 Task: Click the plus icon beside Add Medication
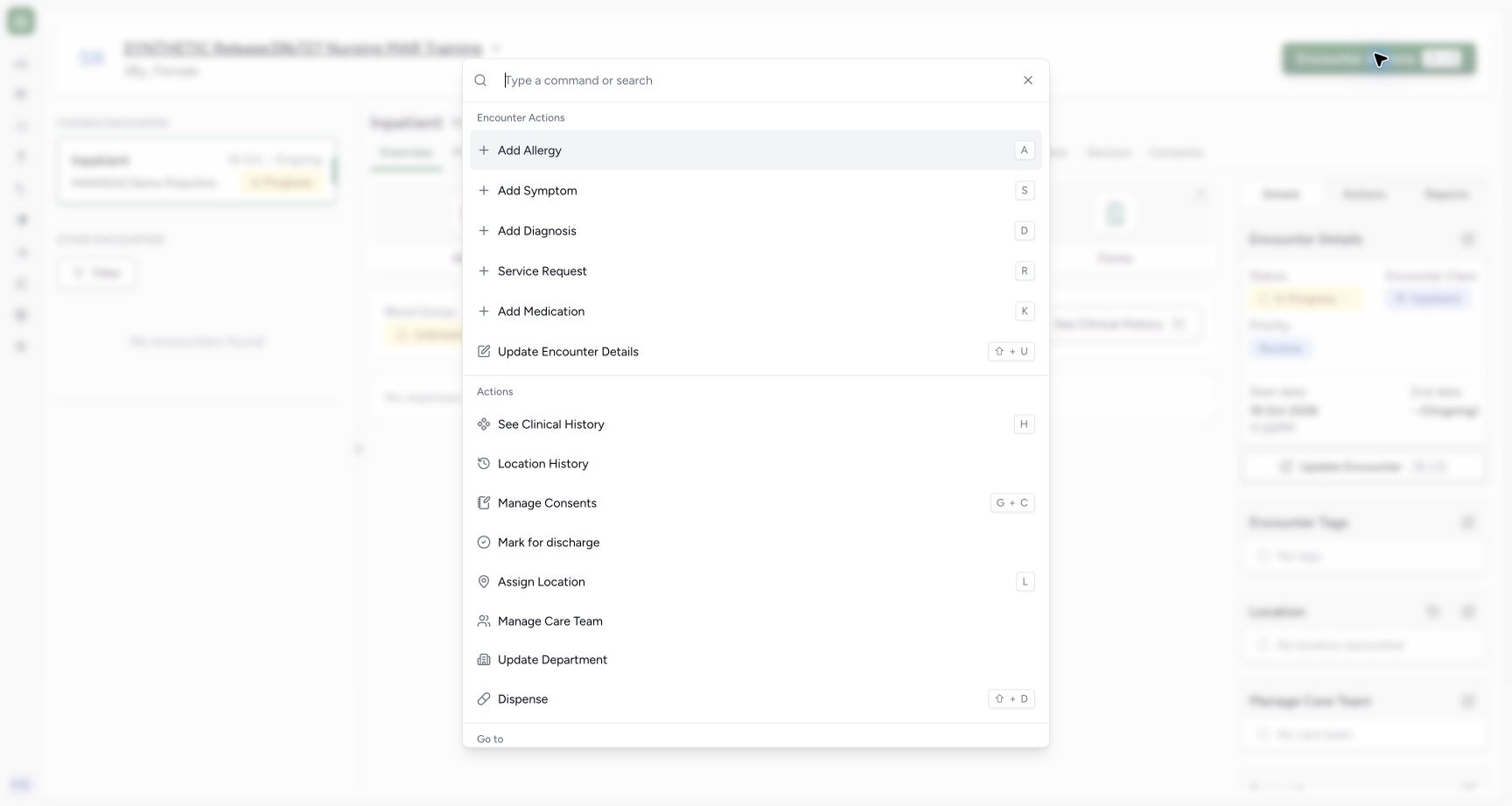click(484, 312)
